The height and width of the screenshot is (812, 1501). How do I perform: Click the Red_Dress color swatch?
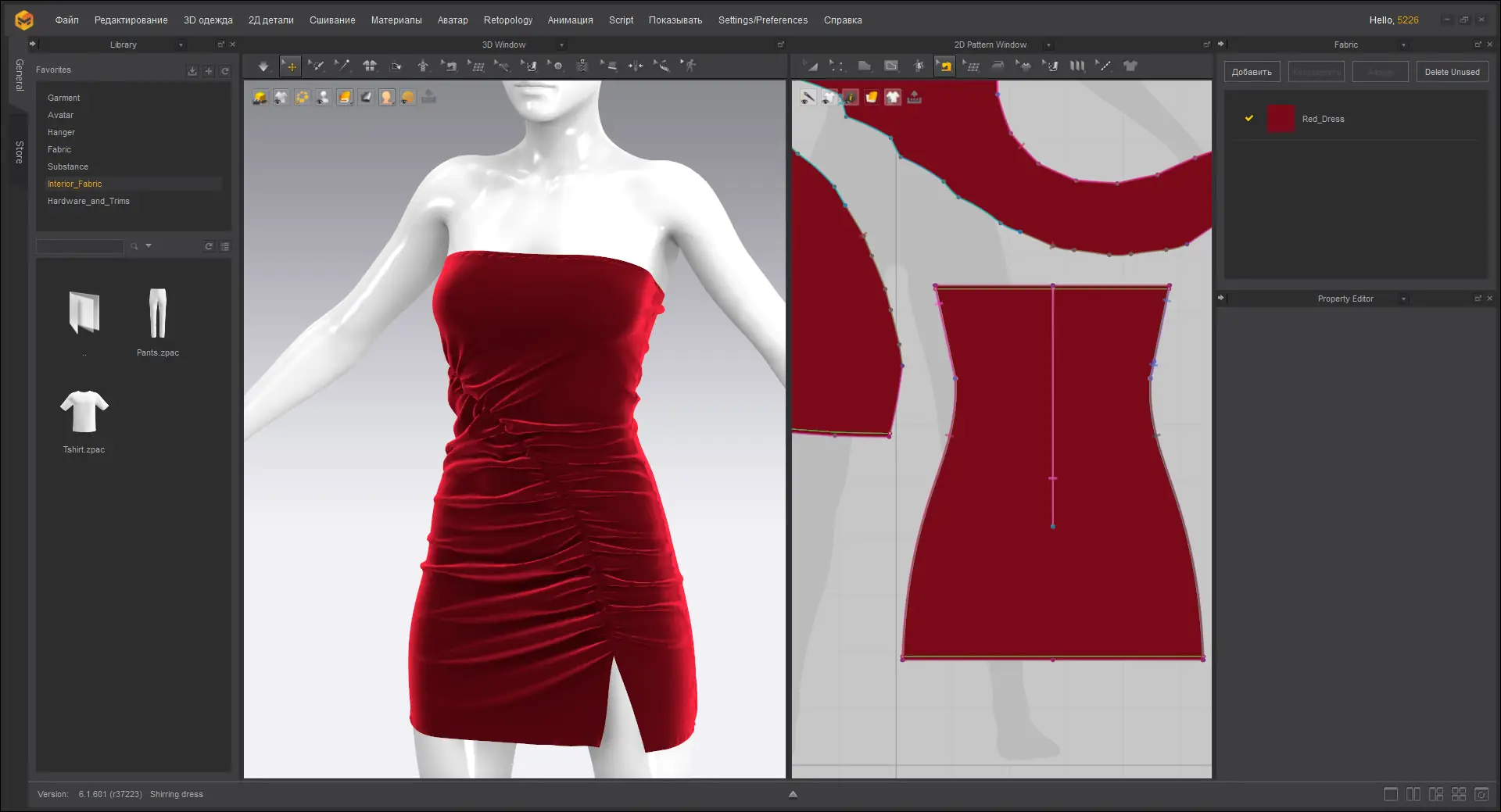coord(1281,119)
